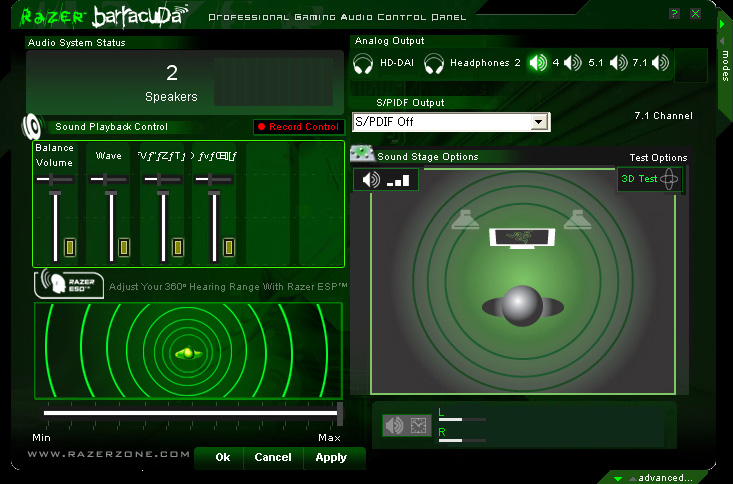Click the Razer ESP logo icon

pos(69,284)
